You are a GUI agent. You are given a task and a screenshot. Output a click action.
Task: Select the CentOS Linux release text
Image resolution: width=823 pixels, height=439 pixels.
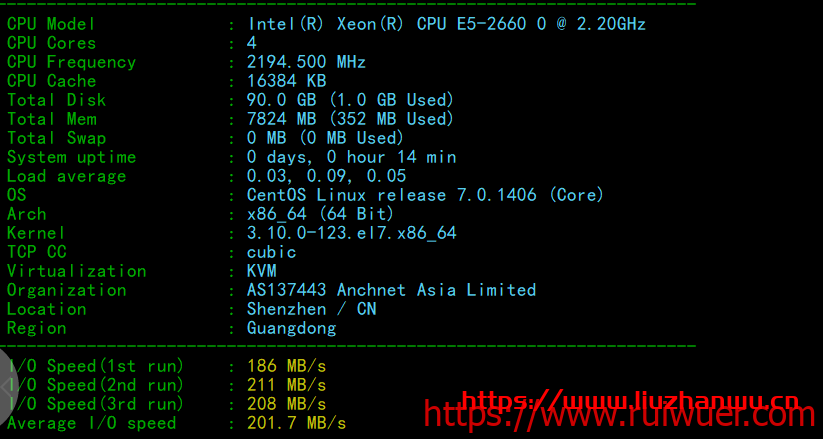[425, 195]
